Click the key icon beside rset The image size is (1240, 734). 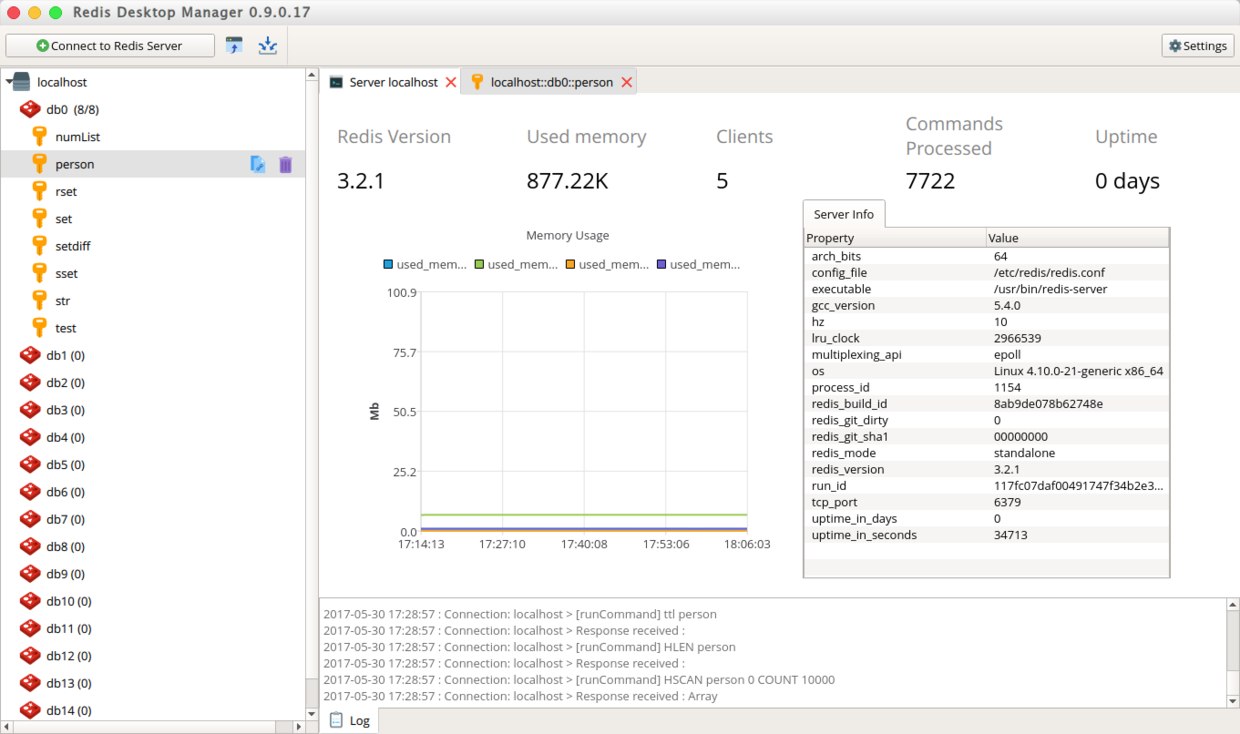pyautogui.click(x=40, y=191)
